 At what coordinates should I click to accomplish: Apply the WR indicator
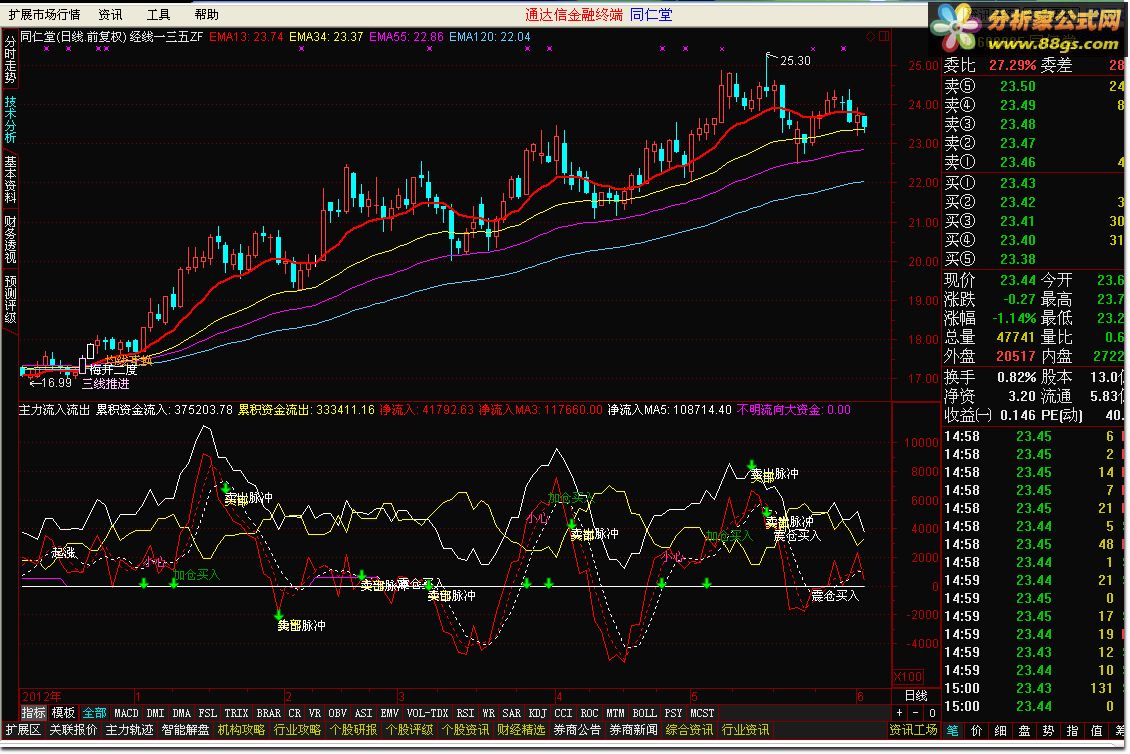pos(488,713)
